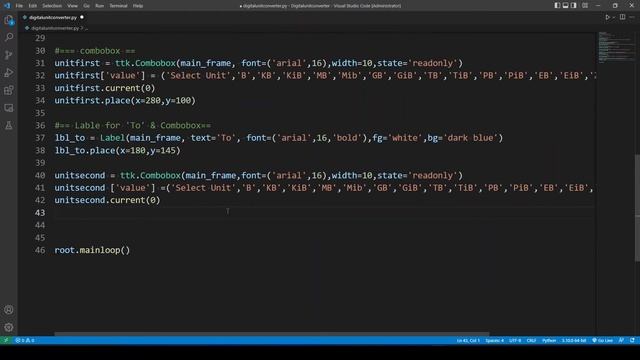
Task: Click 'unitsecond = ttk.Combobox' on line 40
Action: click(118, 176)
